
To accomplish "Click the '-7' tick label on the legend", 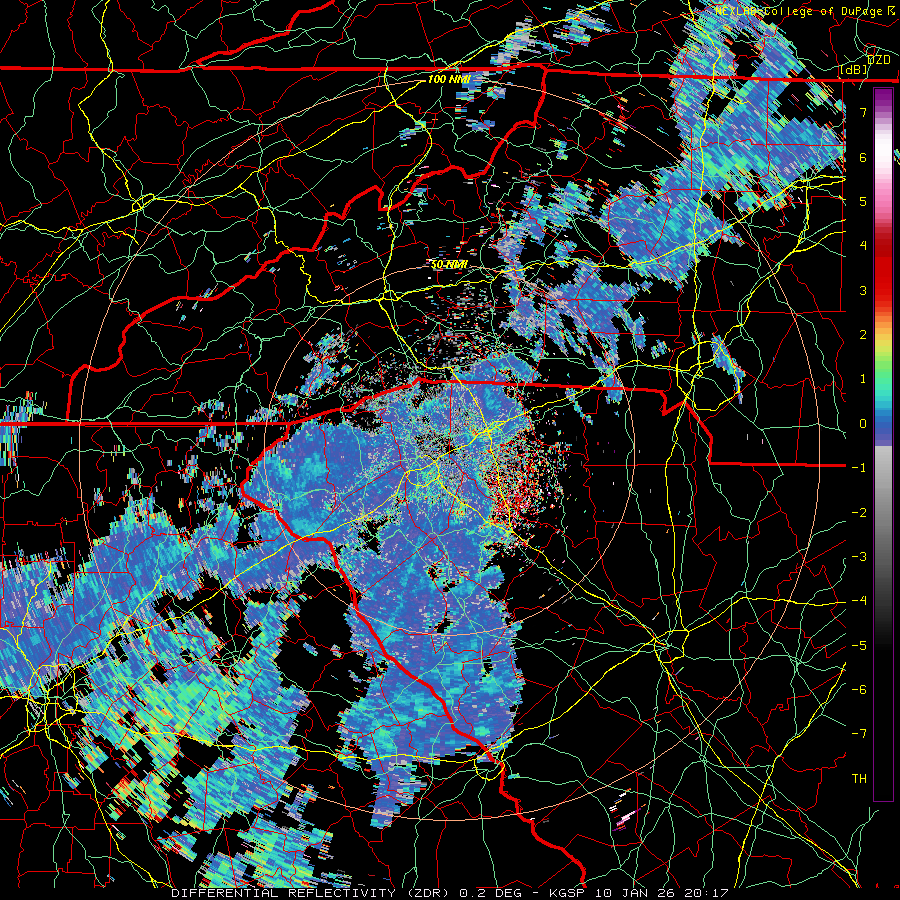I will [859, 734].
